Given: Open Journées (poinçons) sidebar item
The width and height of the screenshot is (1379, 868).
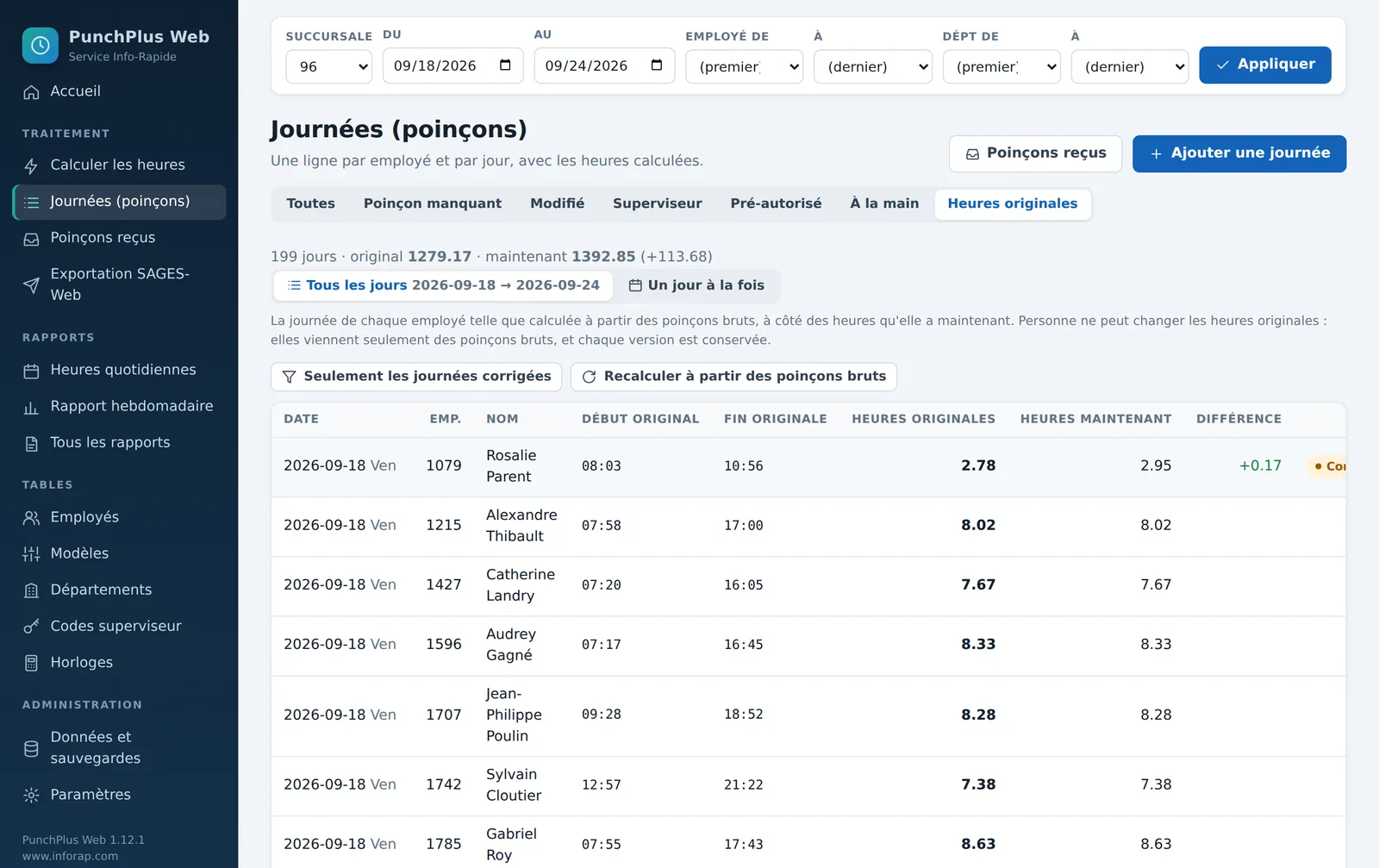Looking at the screenshot, I should point(119,202).
